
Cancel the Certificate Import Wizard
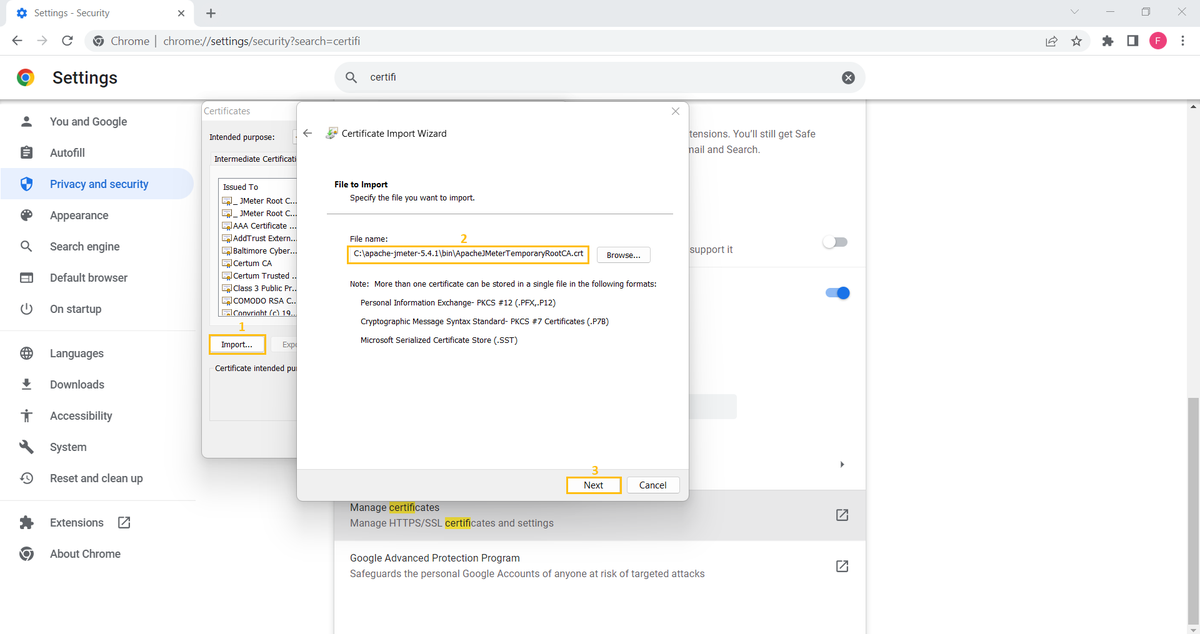click(653, 485)
